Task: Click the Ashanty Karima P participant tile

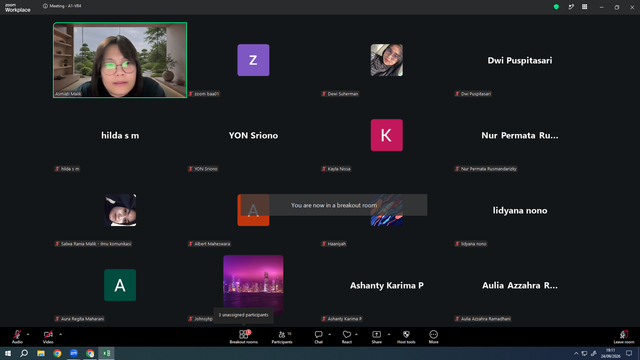Action: point(387,285)
